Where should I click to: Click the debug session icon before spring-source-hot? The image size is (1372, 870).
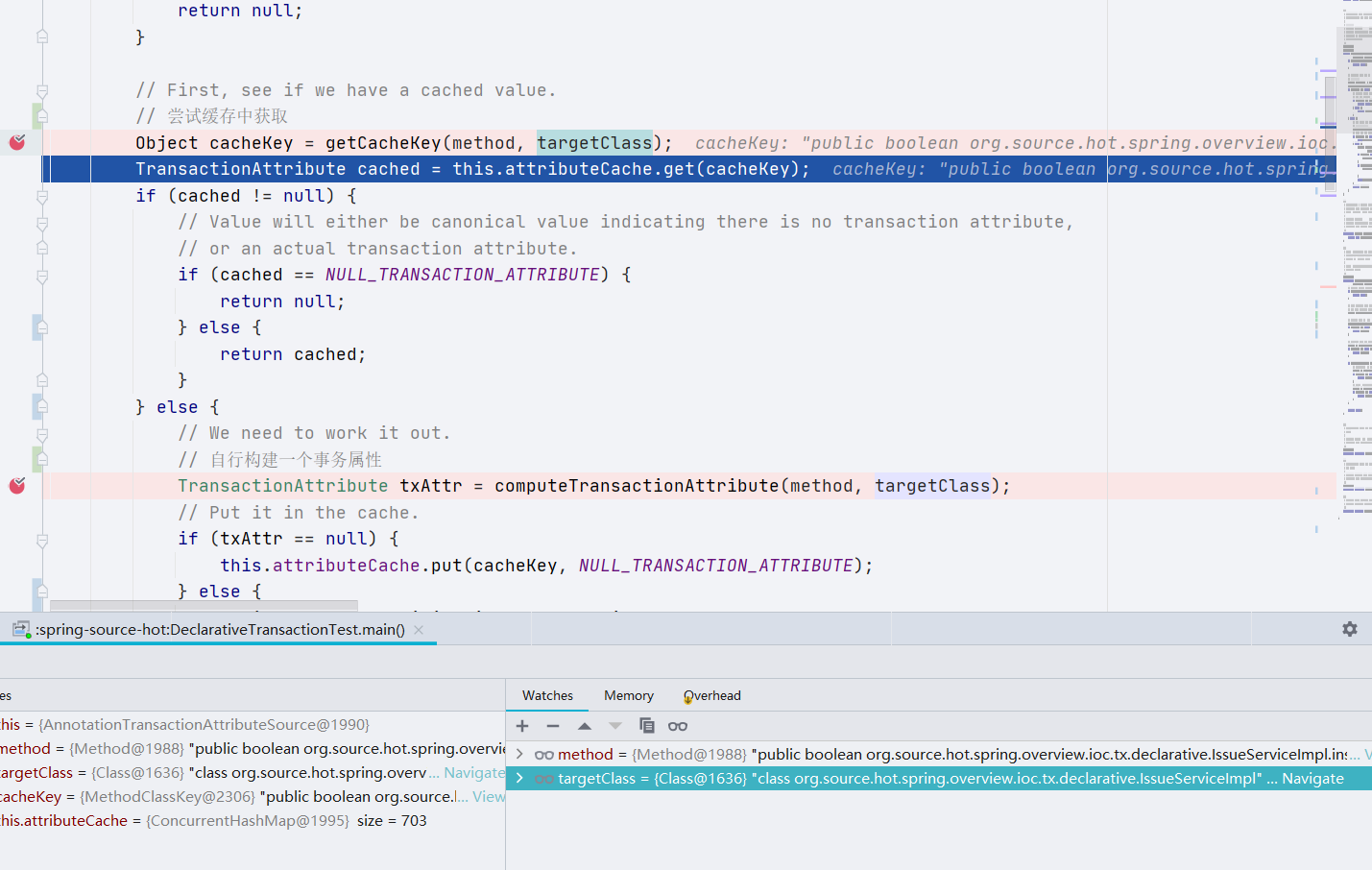21,630
